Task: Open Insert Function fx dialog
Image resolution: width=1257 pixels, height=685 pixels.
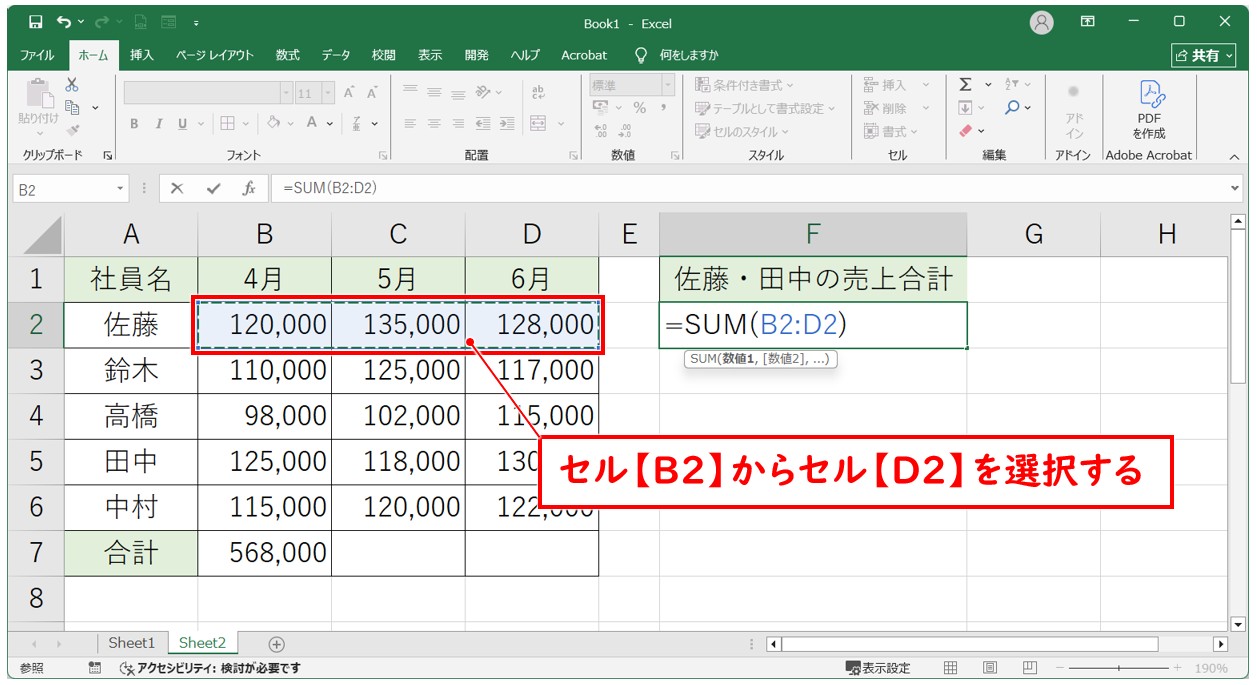Action: click(249, 188)
